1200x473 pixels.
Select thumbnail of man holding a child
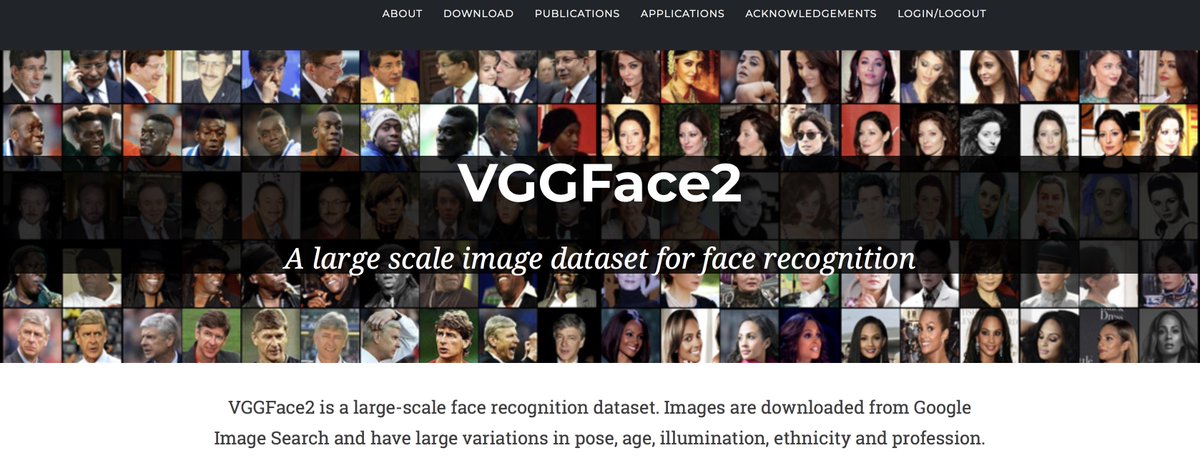[x=509, y=77]
